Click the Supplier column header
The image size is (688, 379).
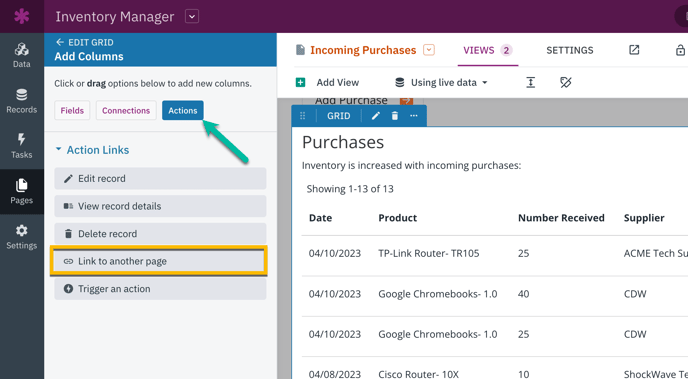coord(644,218)
